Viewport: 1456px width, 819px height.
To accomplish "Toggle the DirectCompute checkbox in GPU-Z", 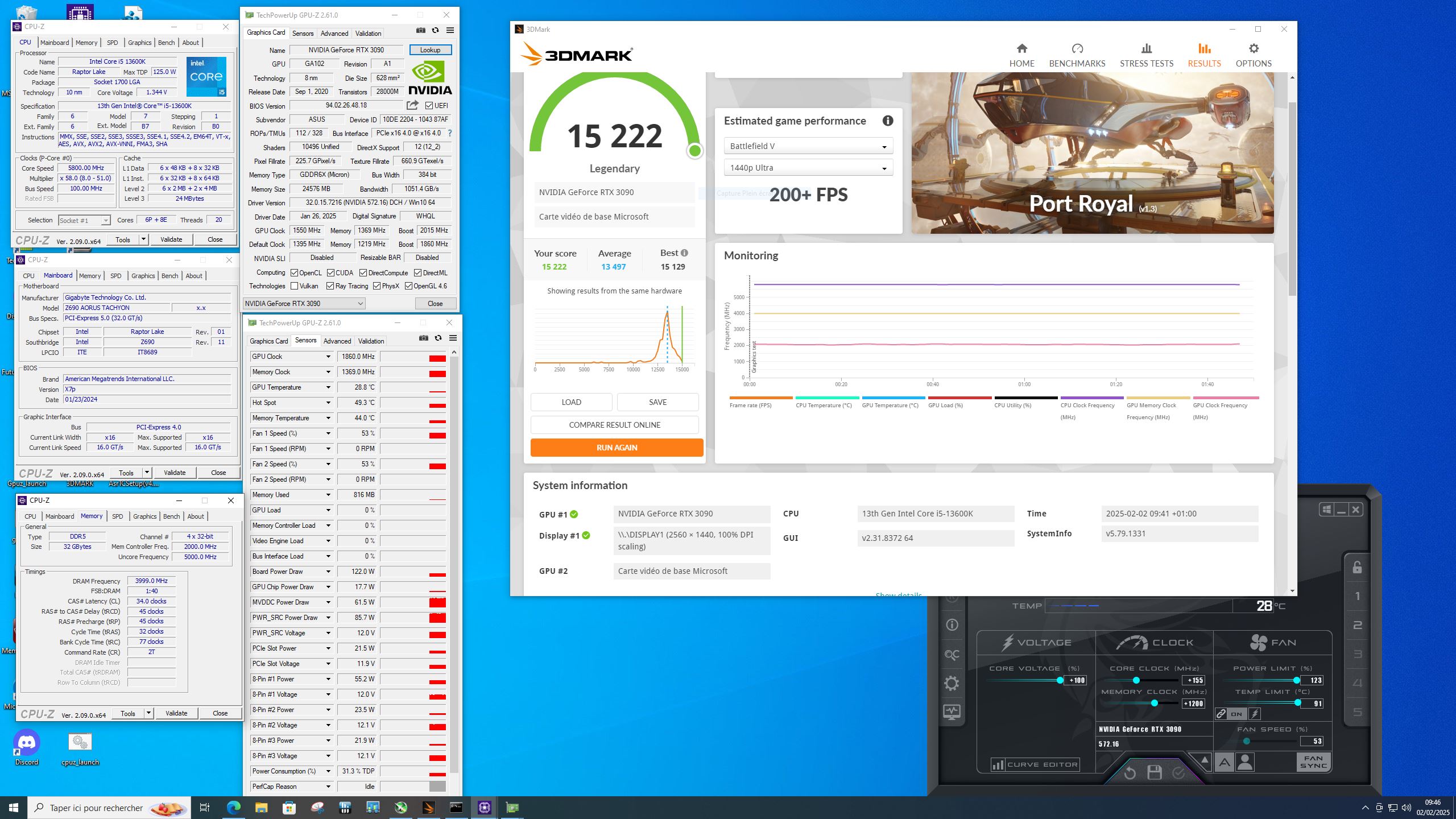I will coord(363,273).
